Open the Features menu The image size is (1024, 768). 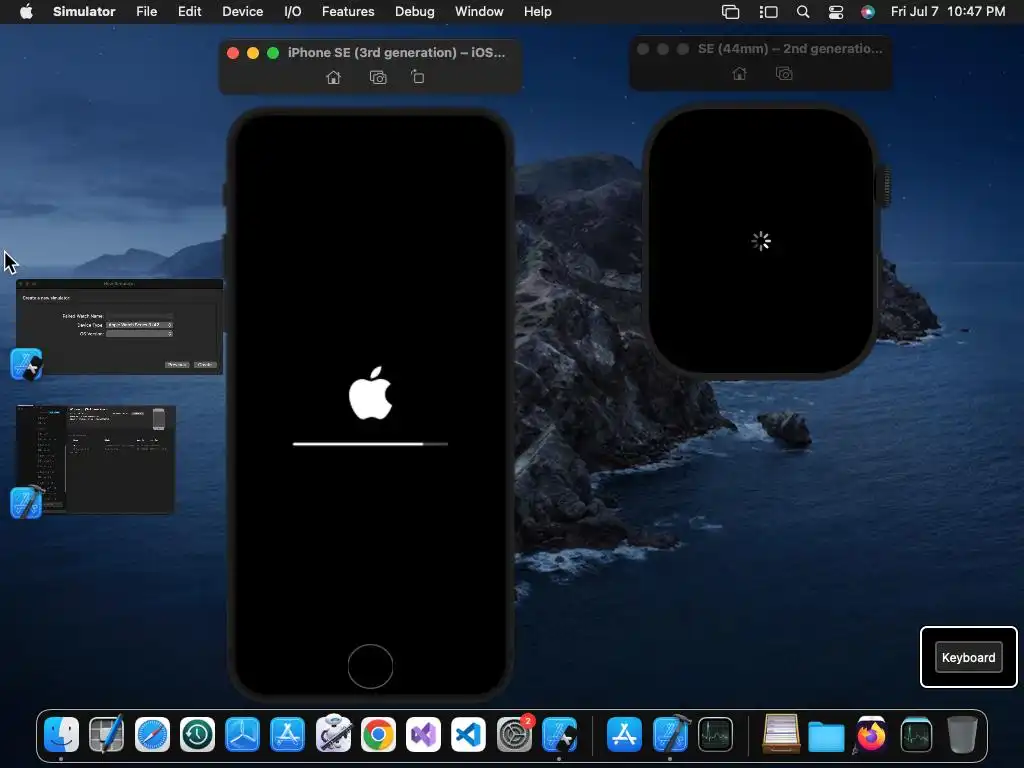coord(348,12)
